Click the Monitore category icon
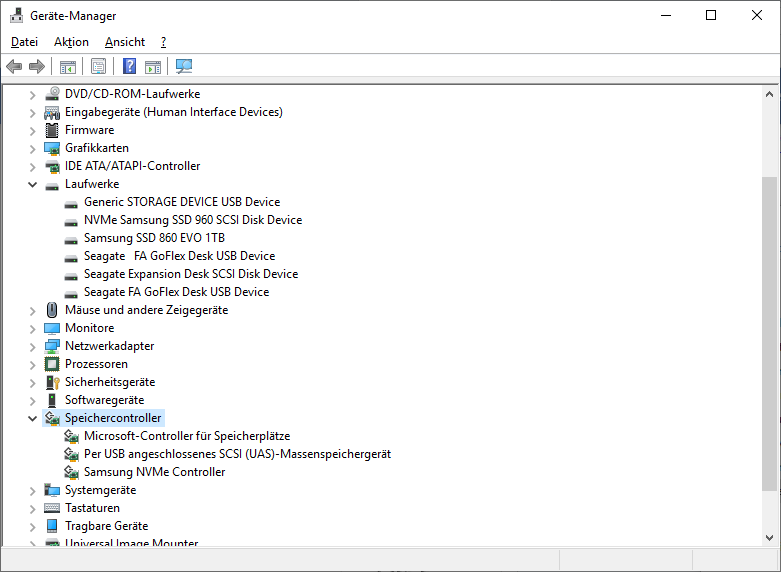The width and height of the screenshot is (781, 572). pos(52,328)
